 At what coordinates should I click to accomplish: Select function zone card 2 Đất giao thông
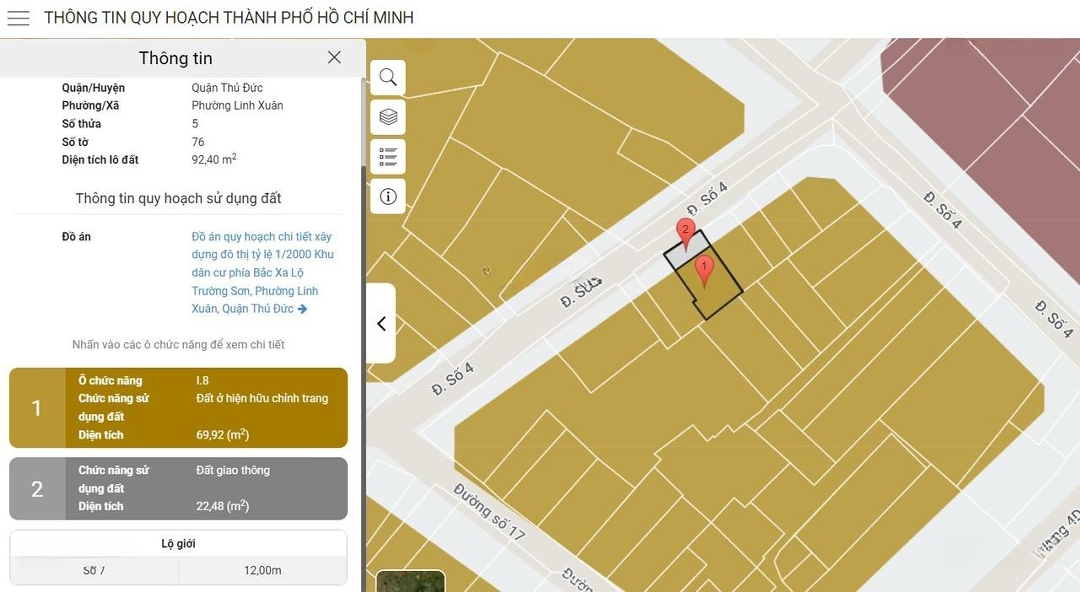[178, 489]
